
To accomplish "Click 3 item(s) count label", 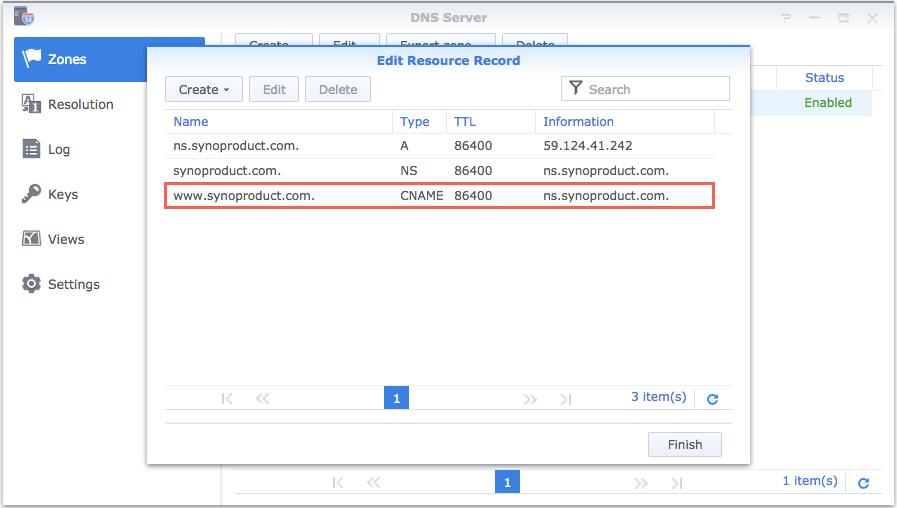I will (x=658, y=397).
